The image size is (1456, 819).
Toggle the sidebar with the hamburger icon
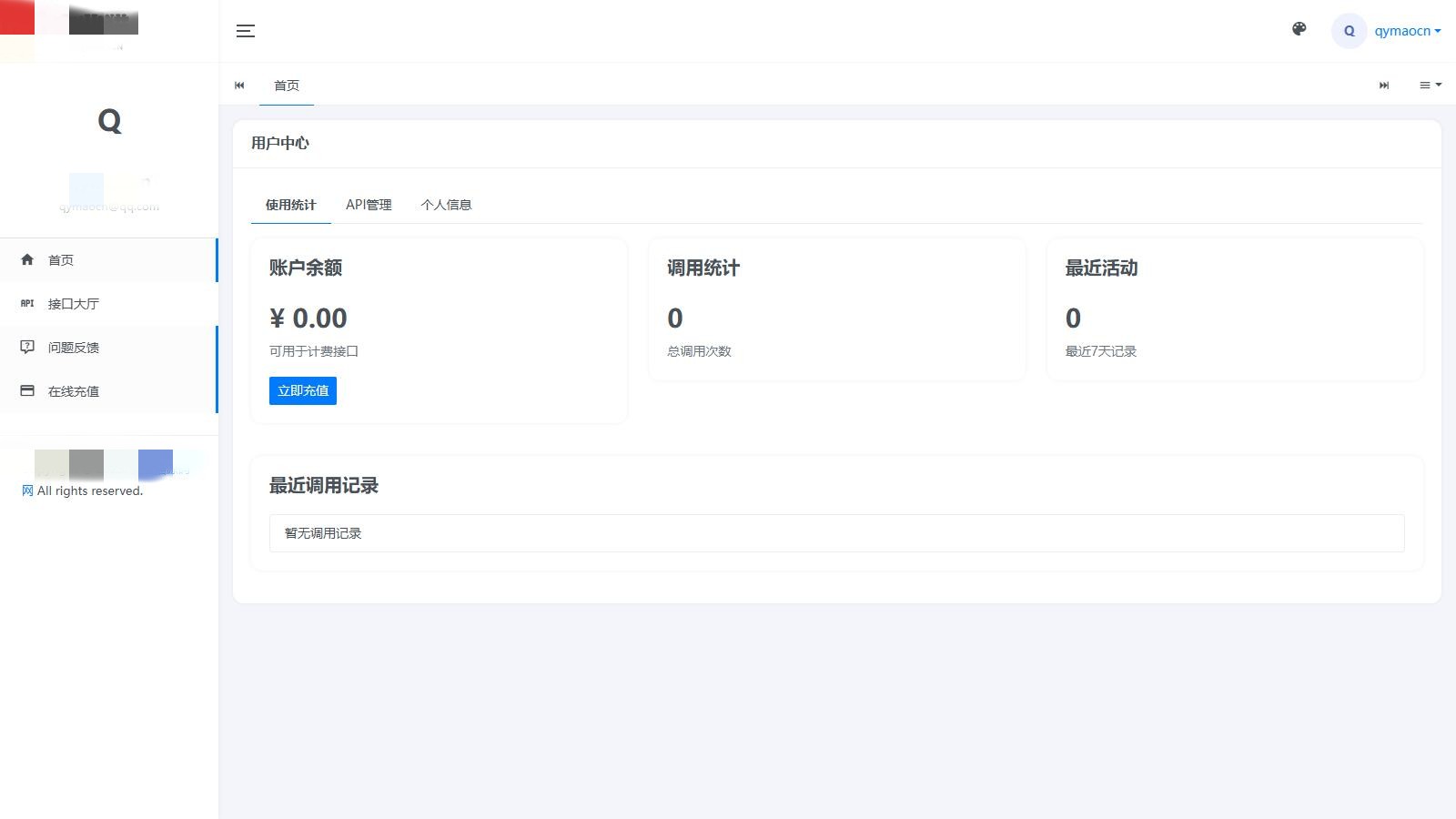tap(245, 31)
